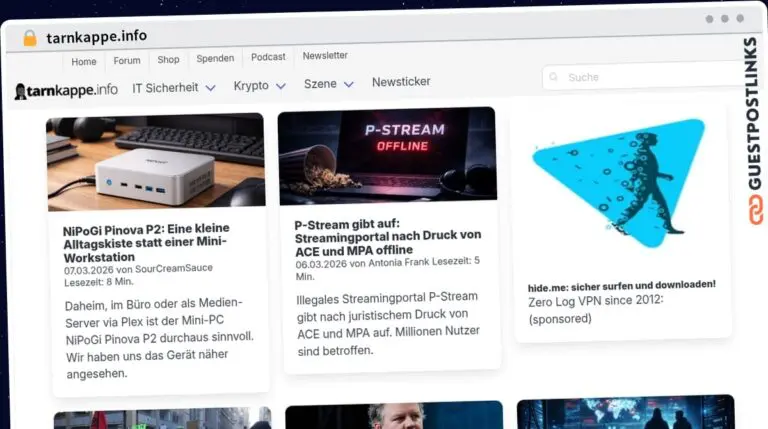Open the Newsletter link
Screen dimensions: 768x429
pos(325,55)
